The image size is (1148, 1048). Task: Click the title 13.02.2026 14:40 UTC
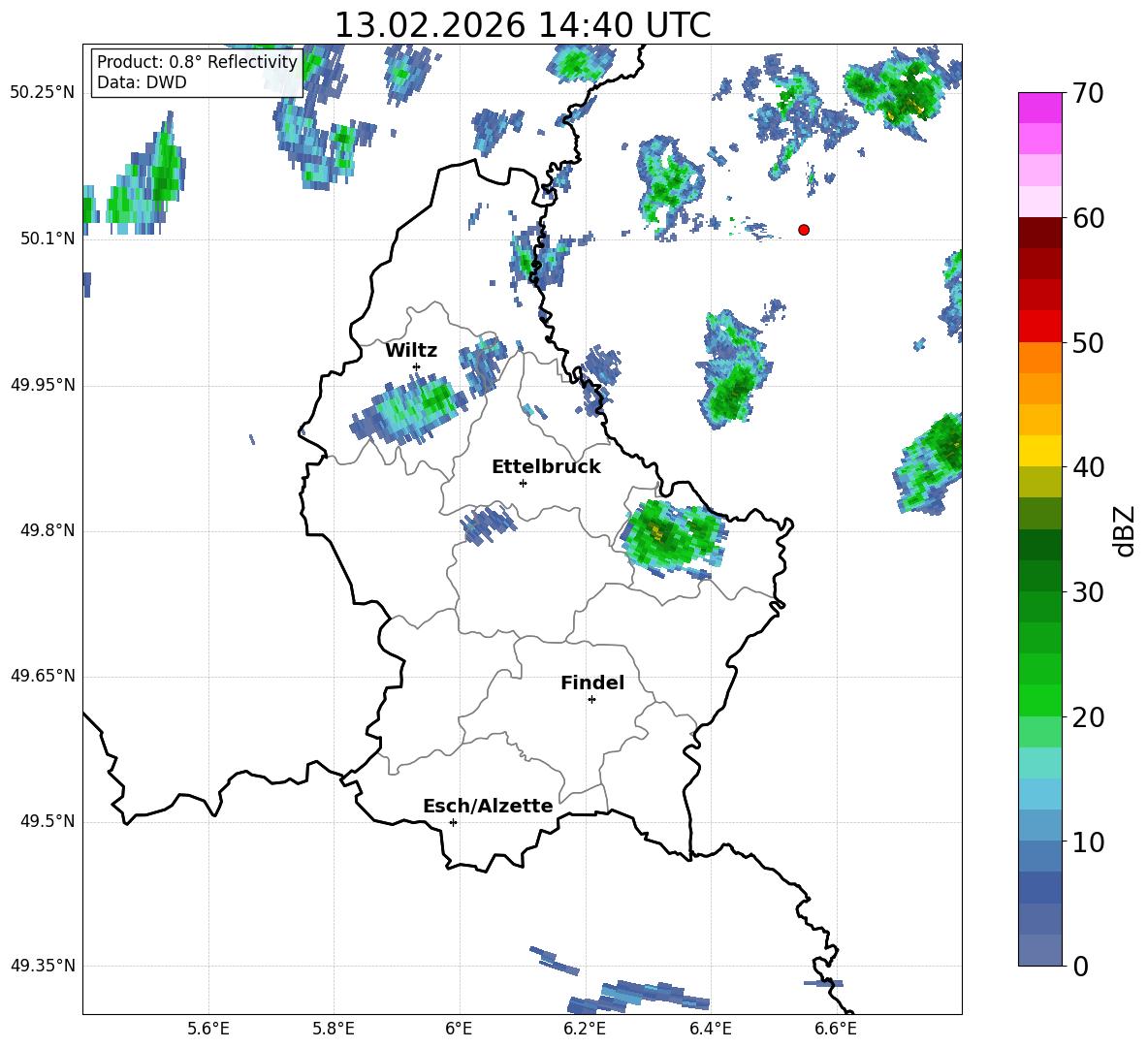pos(523,25)
